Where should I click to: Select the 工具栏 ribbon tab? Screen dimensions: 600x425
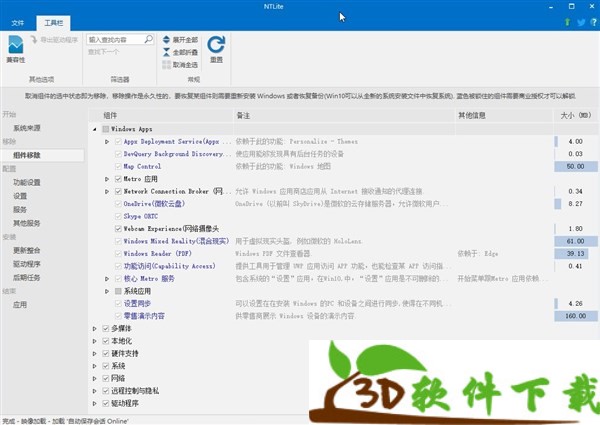tap(53, 23)
